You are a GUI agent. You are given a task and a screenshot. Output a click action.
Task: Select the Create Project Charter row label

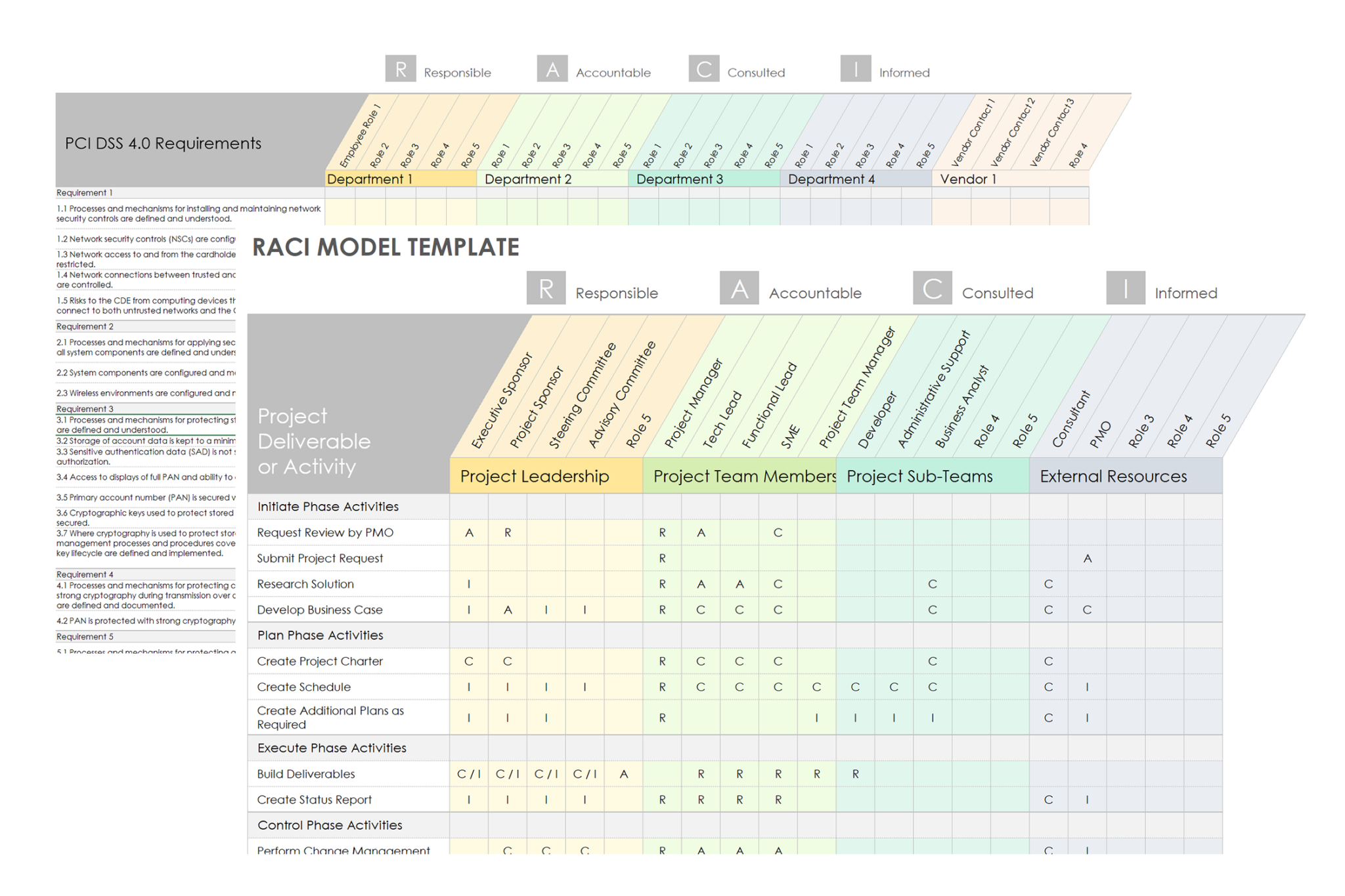click(x=320, y=661)
